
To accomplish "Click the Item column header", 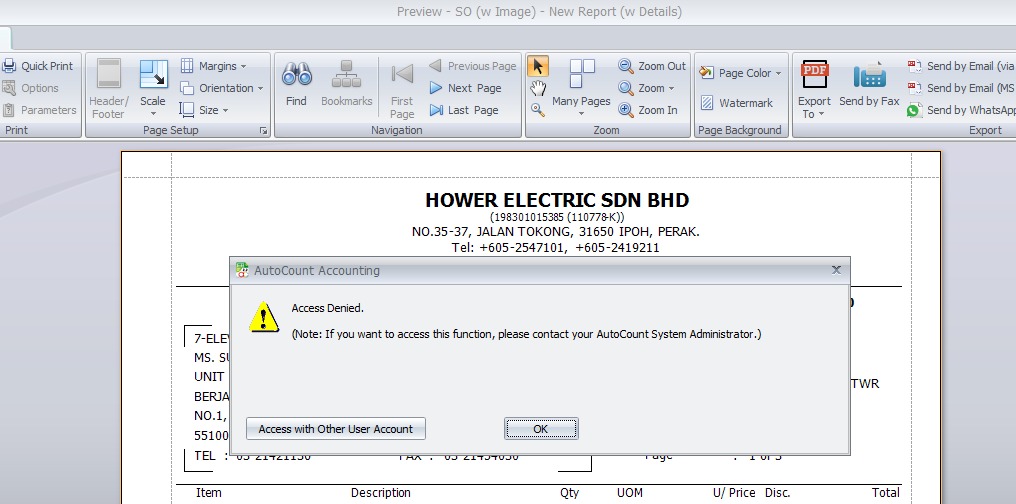I will click(x=209, y=493).
